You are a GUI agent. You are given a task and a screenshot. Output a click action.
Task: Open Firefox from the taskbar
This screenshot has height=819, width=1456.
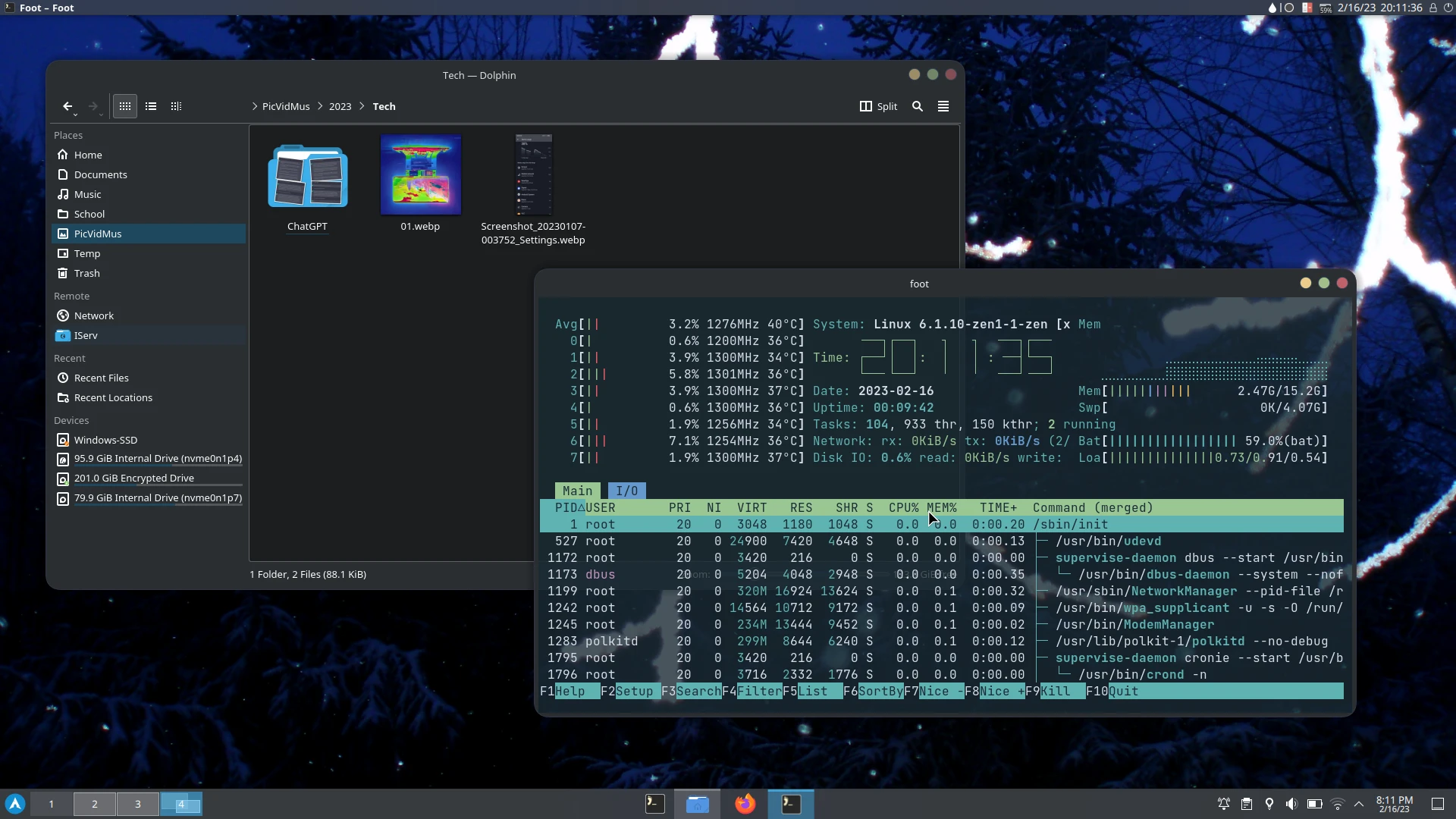click(745, 804)
